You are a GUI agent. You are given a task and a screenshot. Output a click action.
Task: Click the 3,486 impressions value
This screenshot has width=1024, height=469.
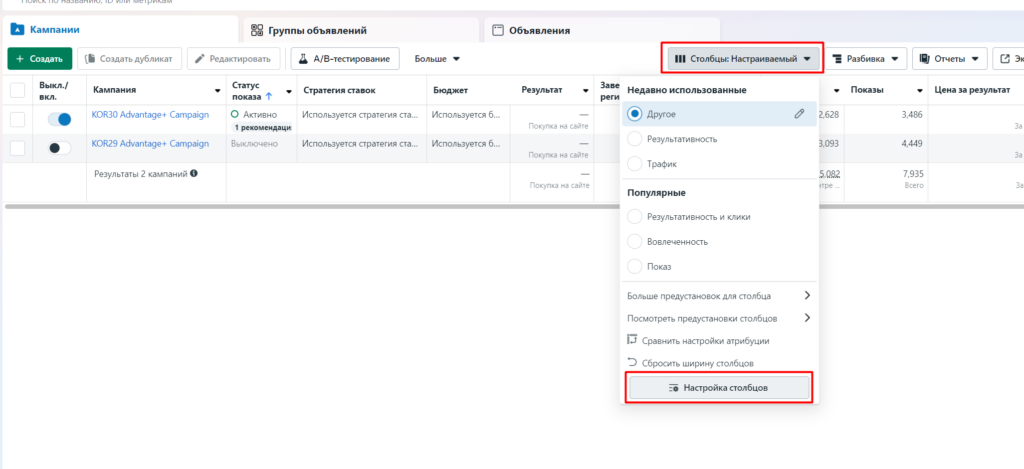[910, 114]
